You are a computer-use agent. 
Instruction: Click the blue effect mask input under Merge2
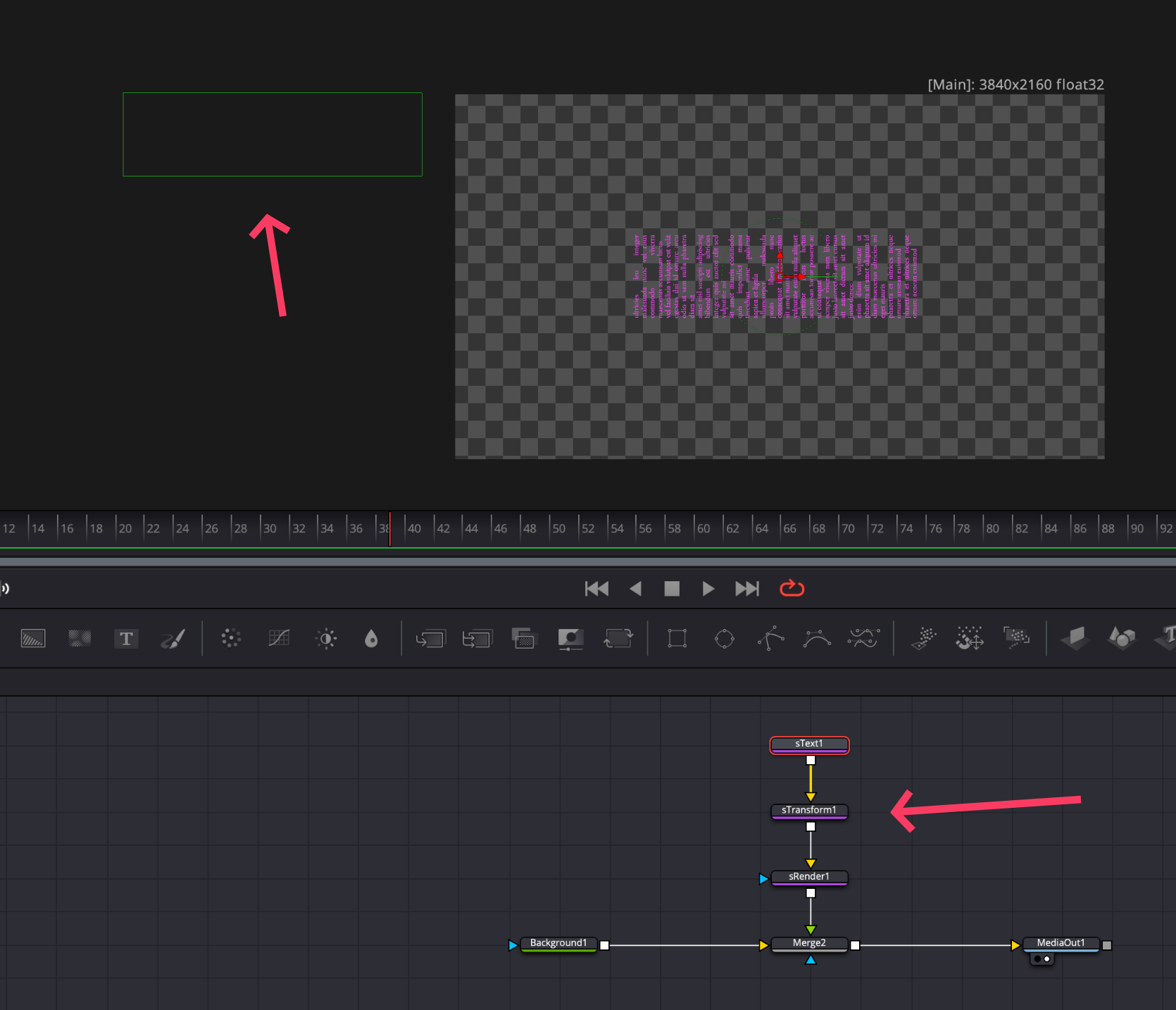click(811, 959)
